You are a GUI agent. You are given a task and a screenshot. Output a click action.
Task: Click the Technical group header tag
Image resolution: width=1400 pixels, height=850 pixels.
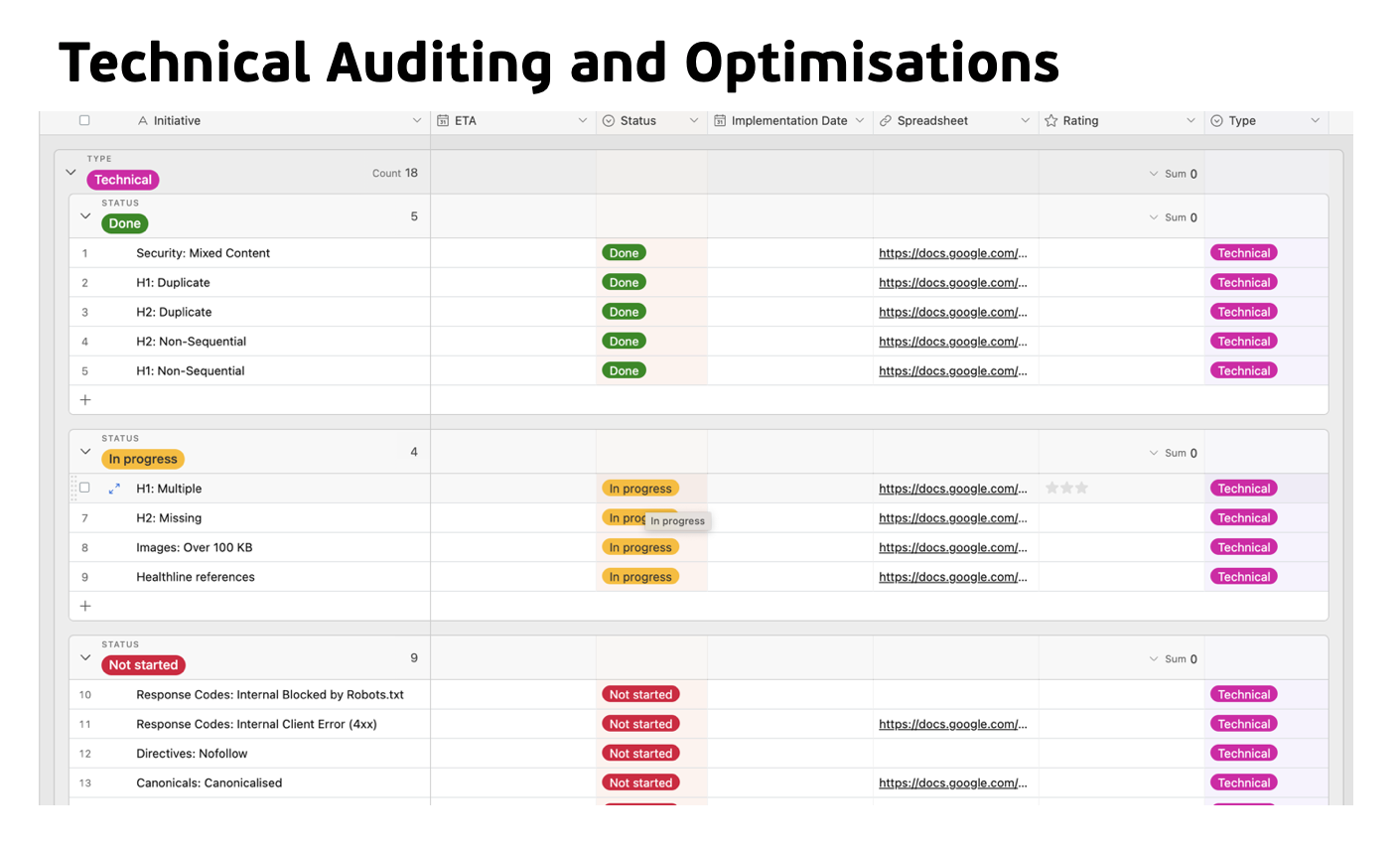tap(123, 180)
